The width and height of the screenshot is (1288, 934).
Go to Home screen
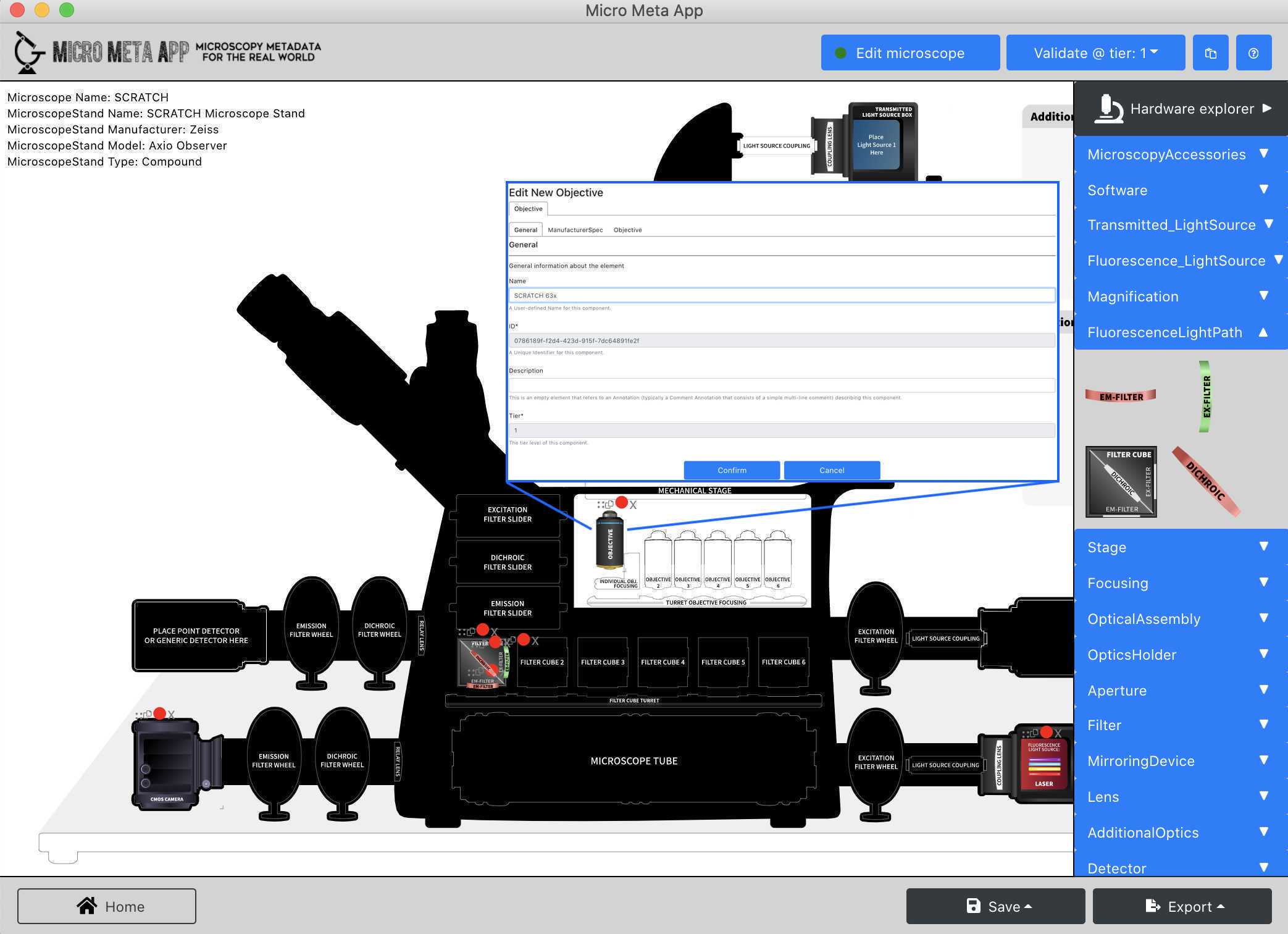point(107,906)
